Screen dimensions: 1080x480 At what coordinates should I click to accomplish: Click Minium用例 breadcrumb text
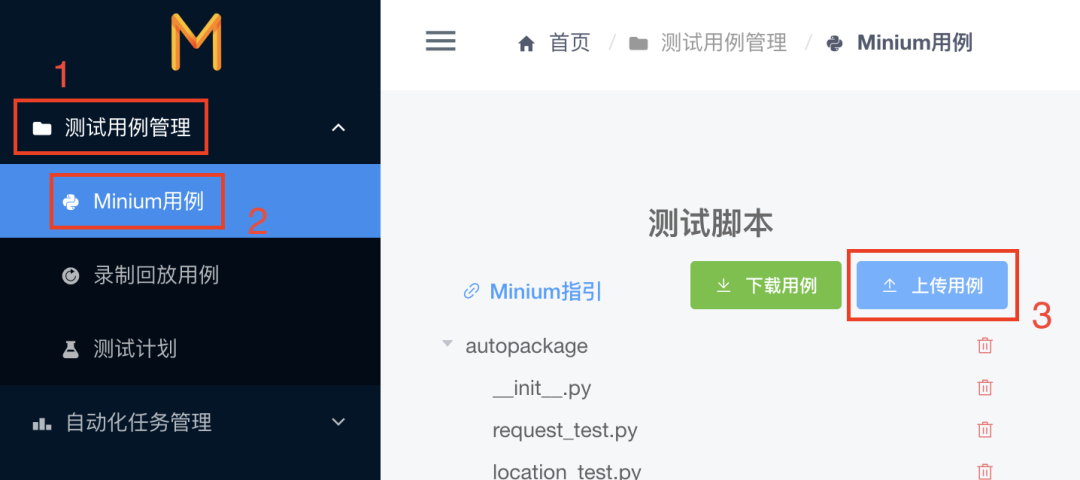coord(915,43)
